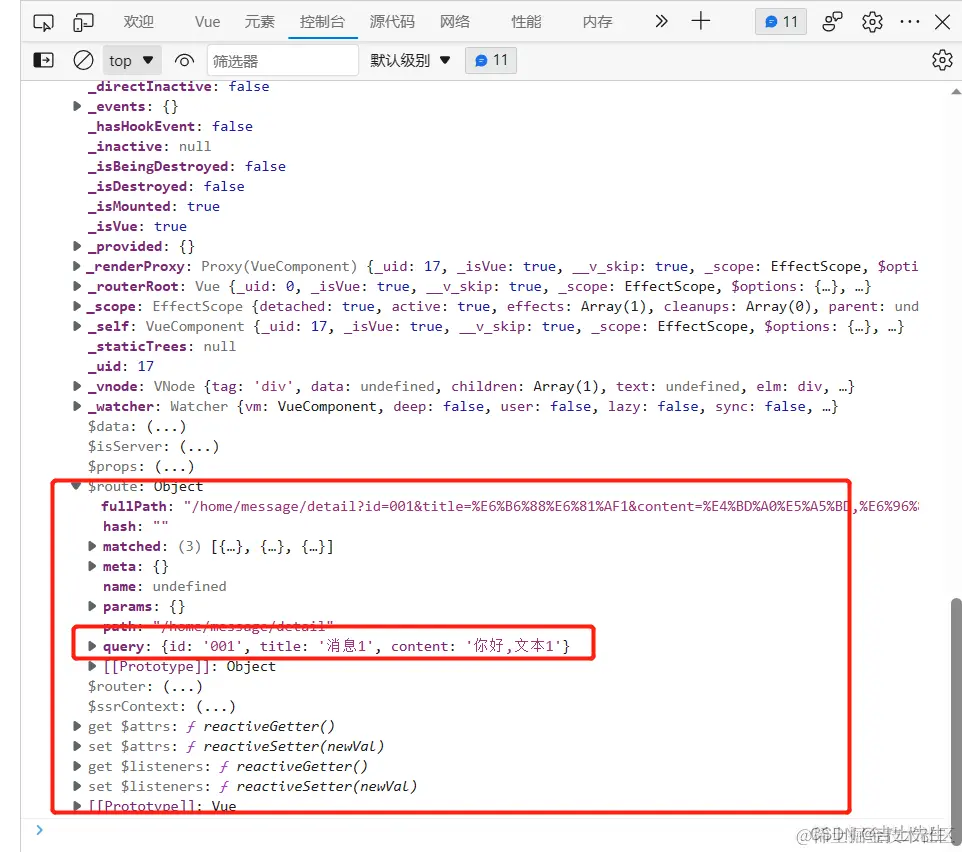
Task: Select the 控制台 tab
Action: pos(323,22)
